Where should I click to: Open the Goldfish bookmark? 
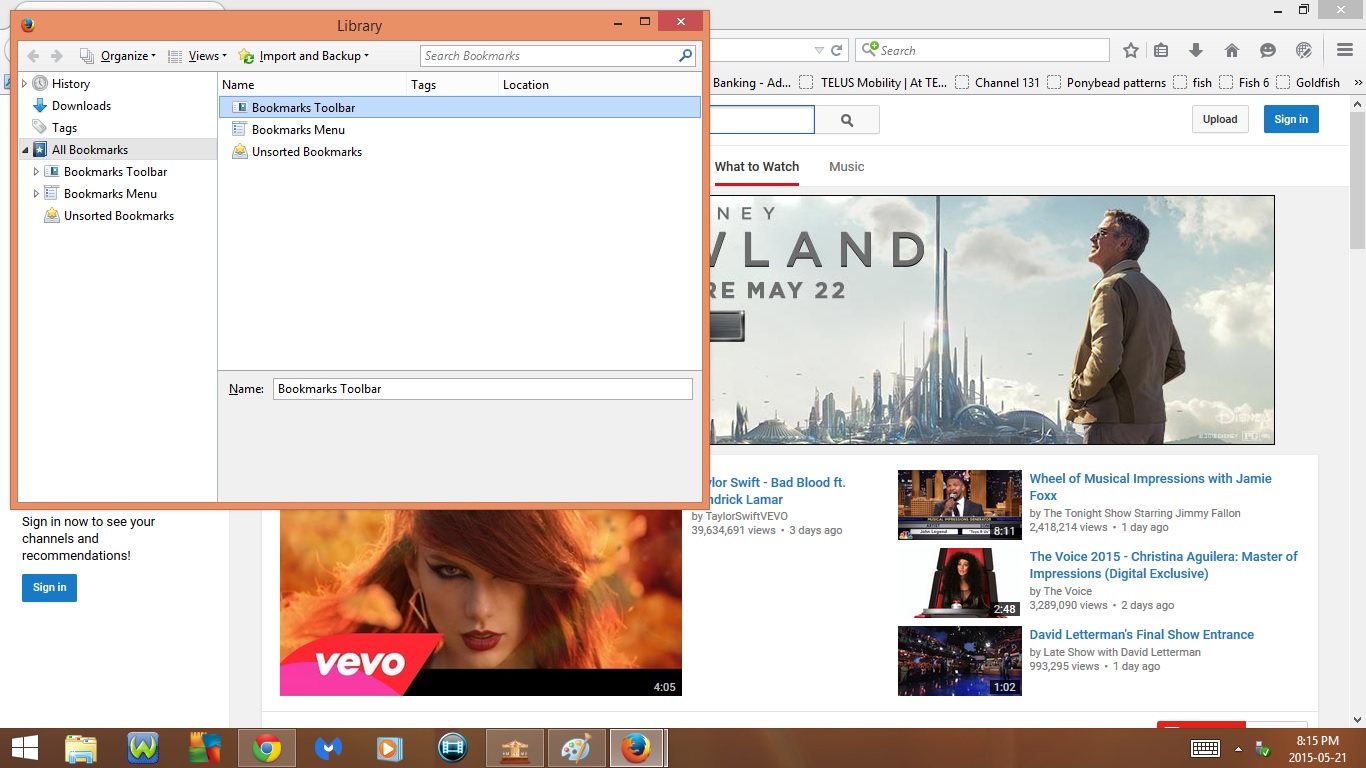point(1308,83)
